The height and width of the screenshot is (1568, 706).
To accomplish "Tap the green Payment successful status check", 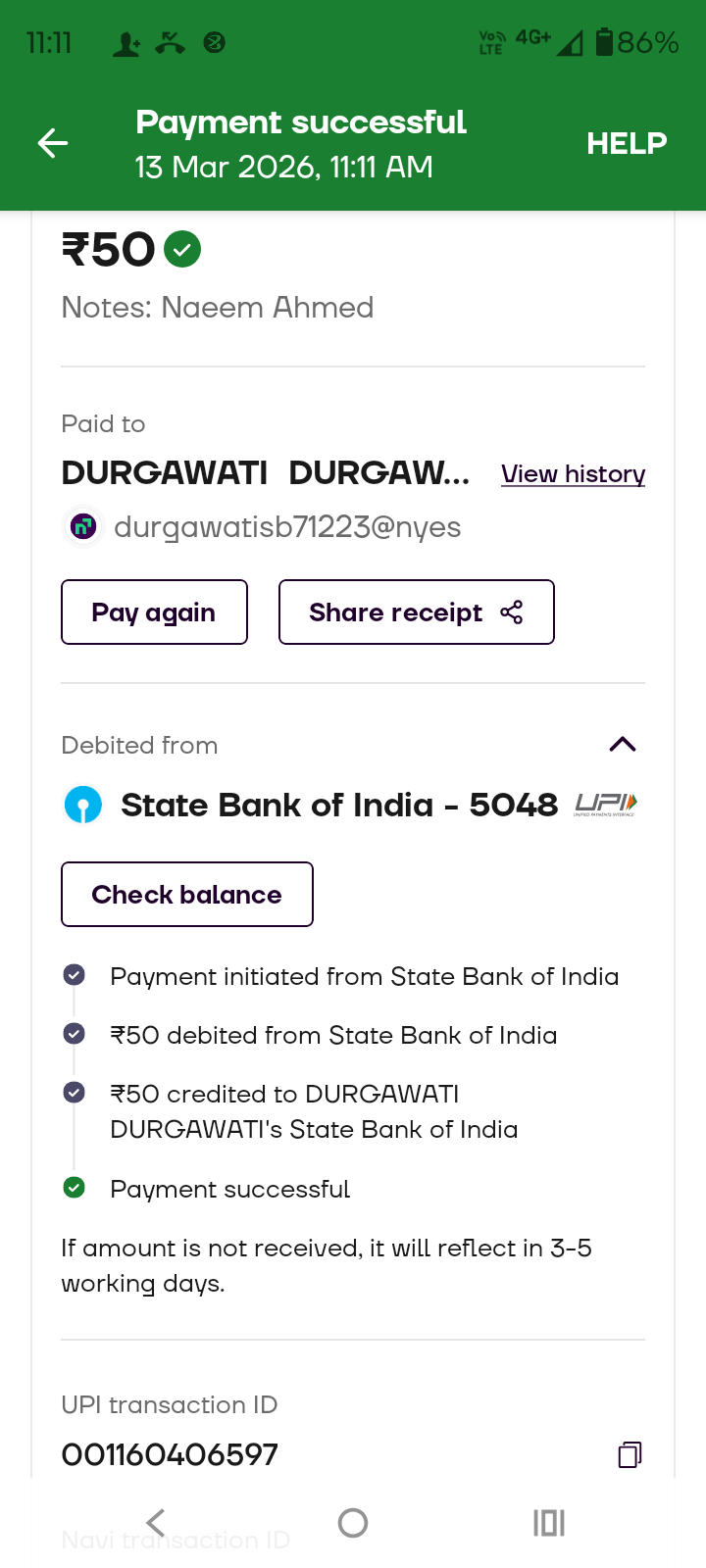I will coord(74,1188).
